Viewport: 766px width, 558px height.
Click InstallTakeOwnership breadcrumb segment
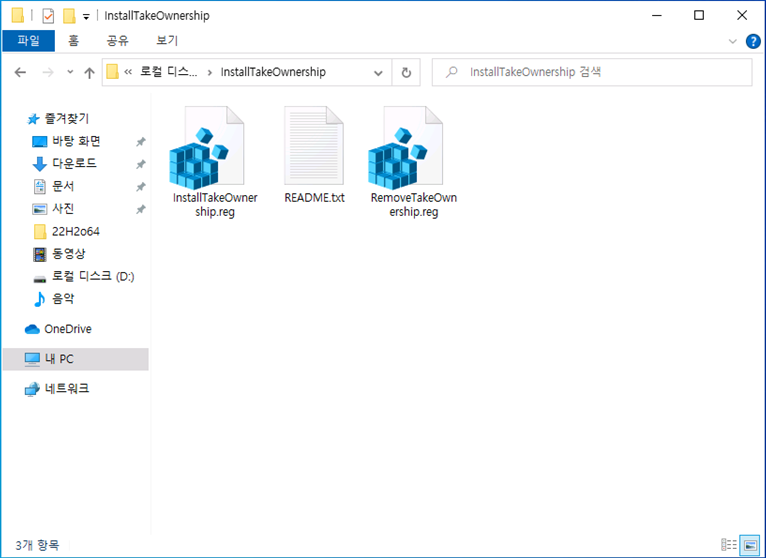pyautogui.click(x=273, y=72)
